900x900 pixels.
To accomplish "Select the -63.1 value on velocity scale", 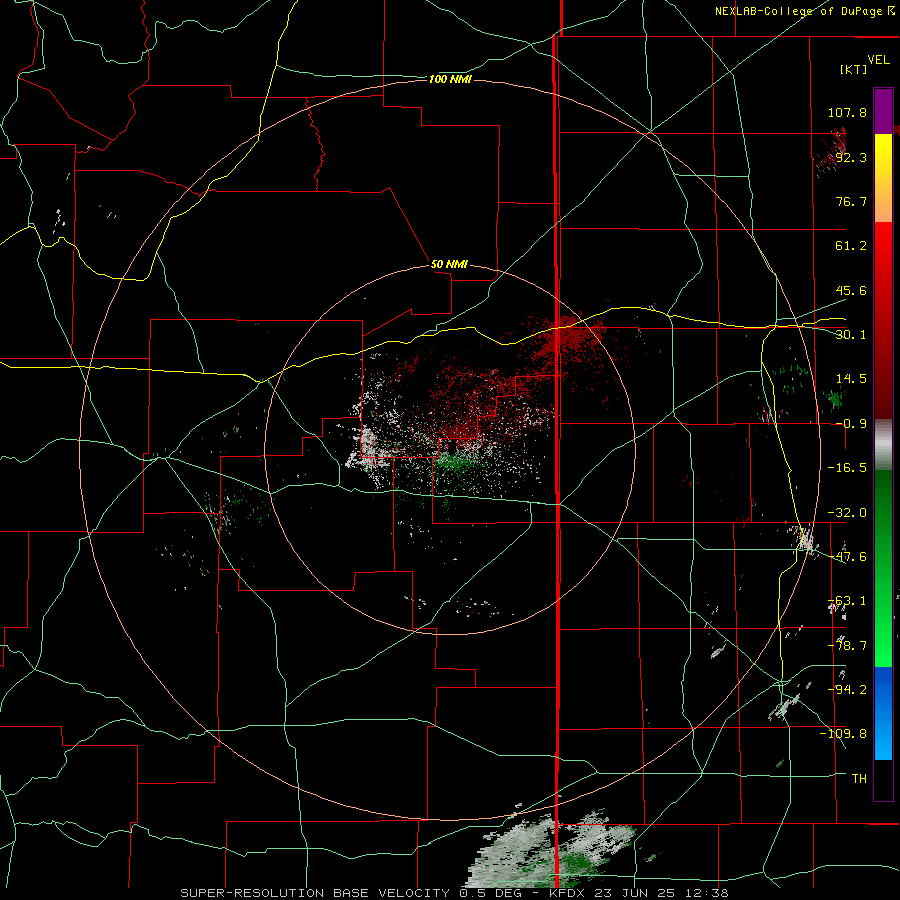I will click(x=847, y=601).
